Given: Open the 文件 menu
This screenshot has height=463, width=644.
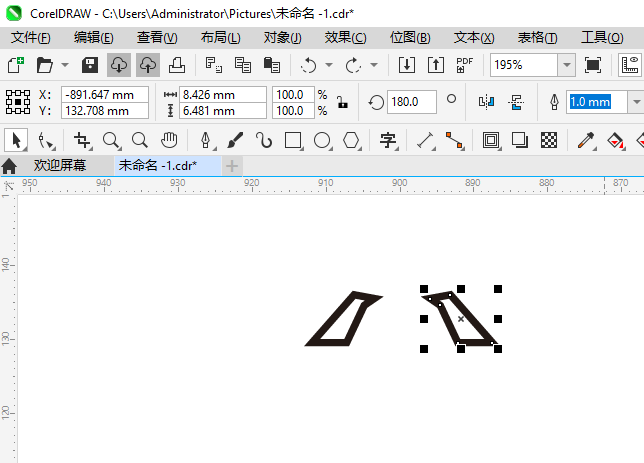Looking at the screenshot, I should (x=31, y=38).
